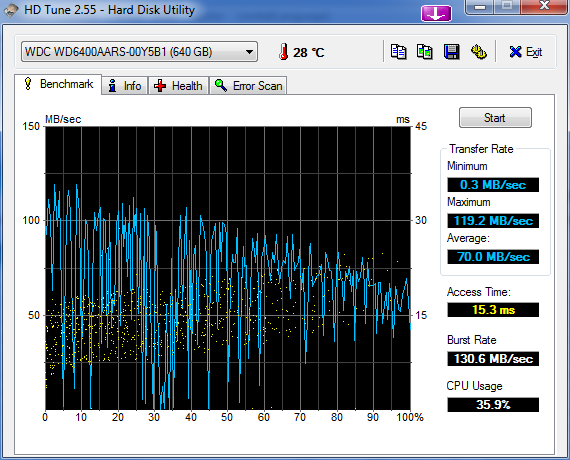Select the WDC WD6400AARS drive combo box
Image resolution: width=570 pixels, height=460 pixels.
pyautogui.click(x=139, y=52)
